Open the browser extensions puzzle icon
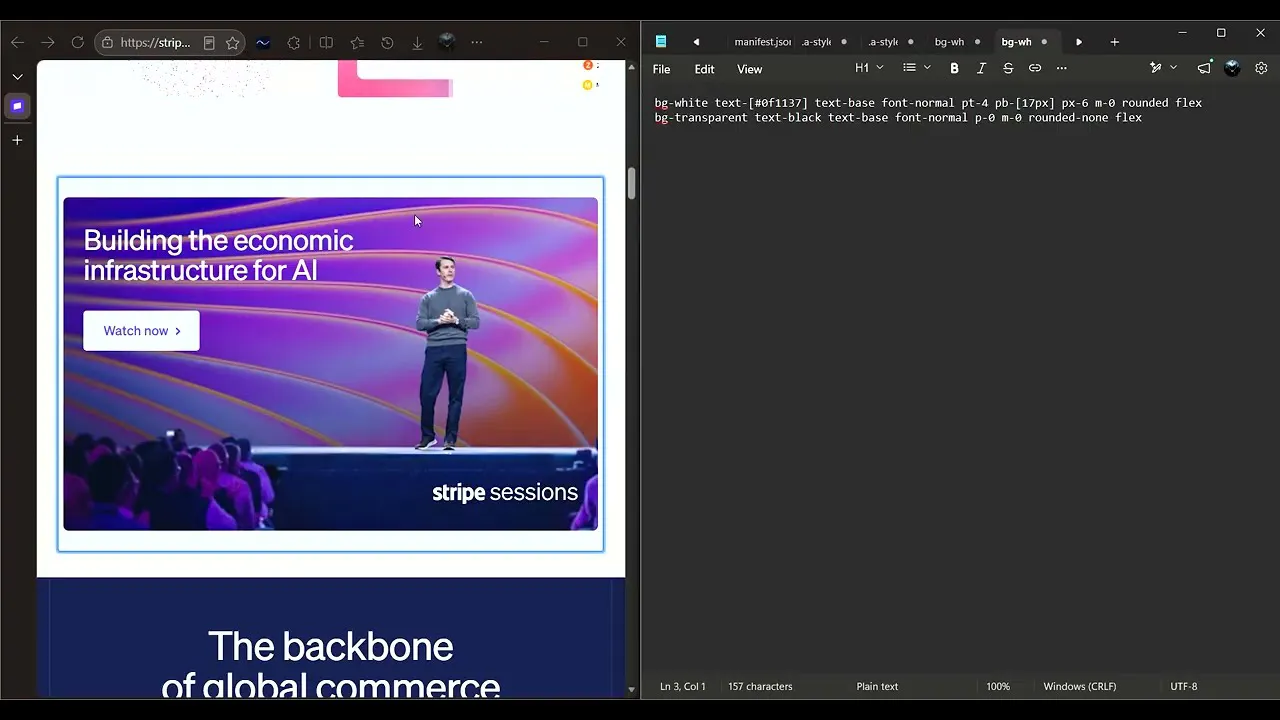 click(293, 43)
